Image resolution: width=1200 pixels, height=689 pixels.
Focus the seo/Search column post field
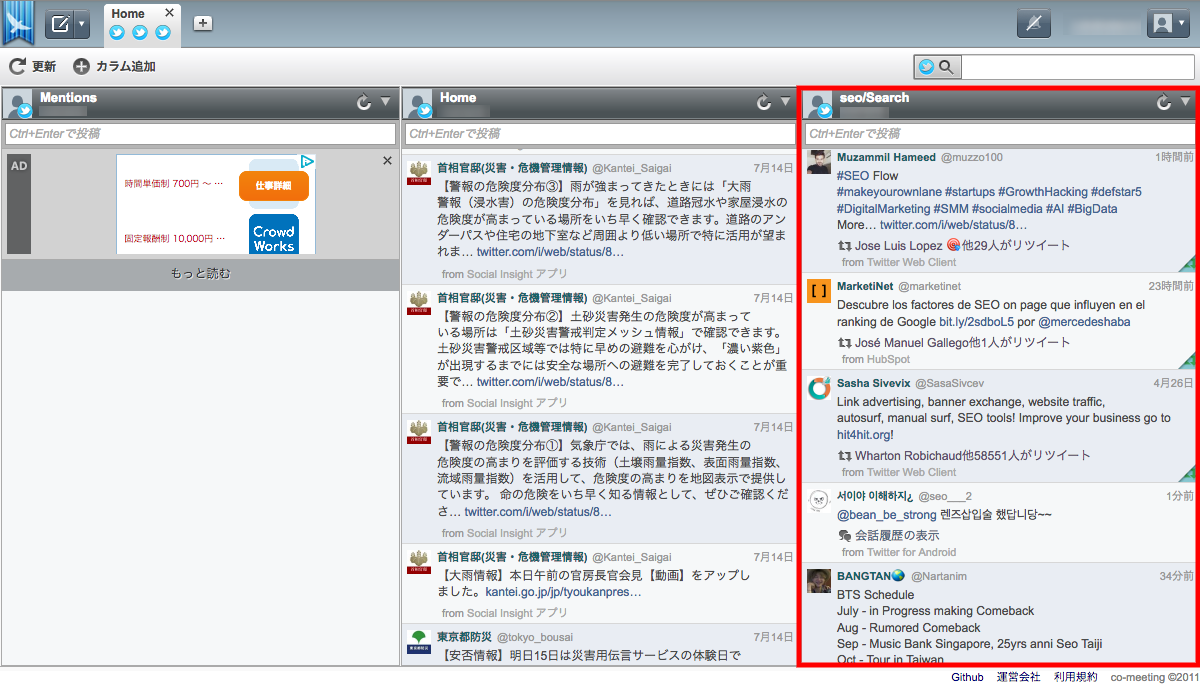(1000, 133)
